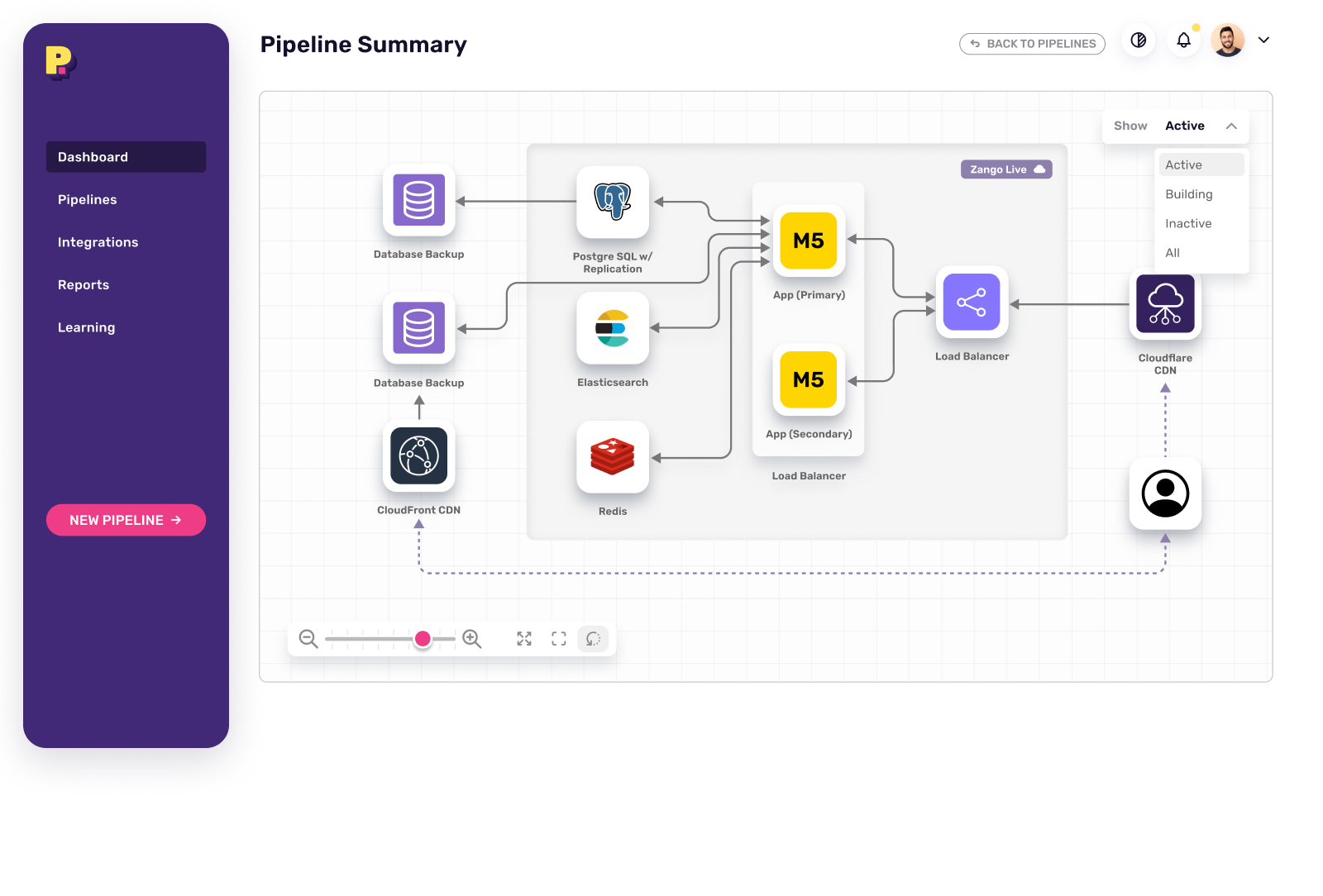Select Inactive in the filter list
The image size is (1323, 896).
coord(1188,224)
